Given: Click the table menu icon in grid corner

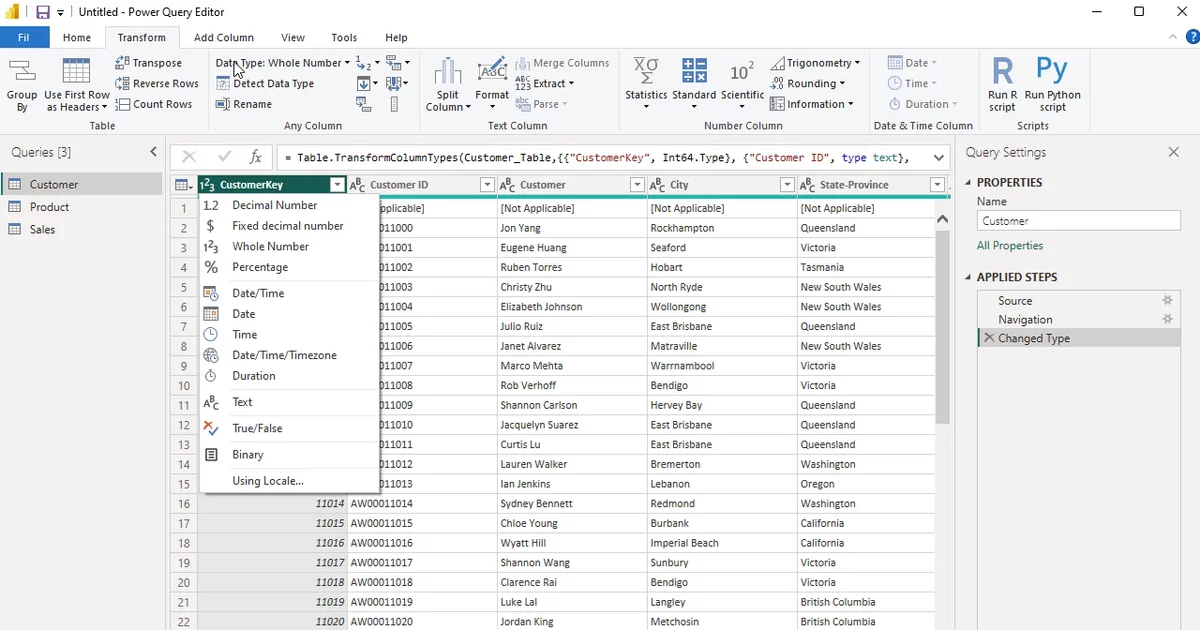Looking at the screenshot, I should tap(183, 185).
